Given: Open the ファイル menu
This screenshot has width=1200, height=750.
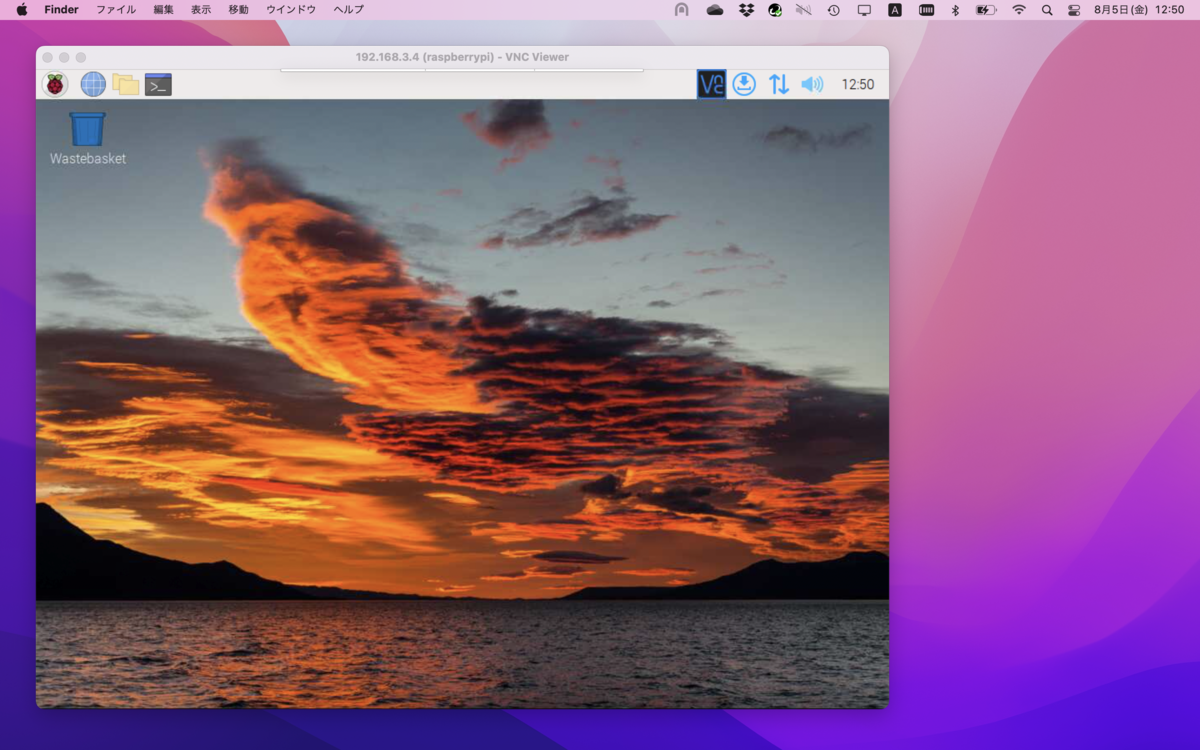Looking at the screenshot, I should [116, 10].
